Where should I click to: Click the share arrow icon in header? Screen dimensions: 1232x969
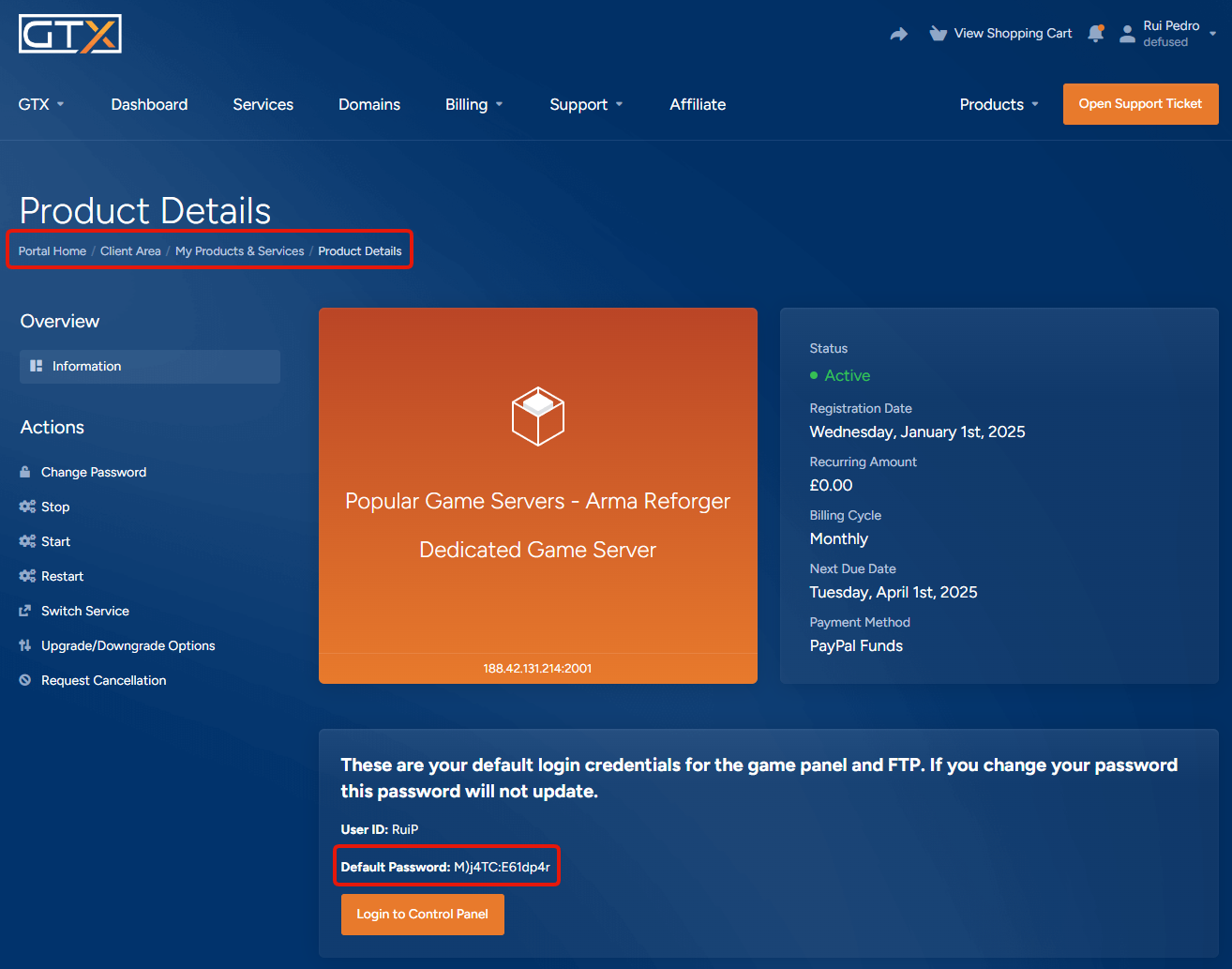click(898, 34)
